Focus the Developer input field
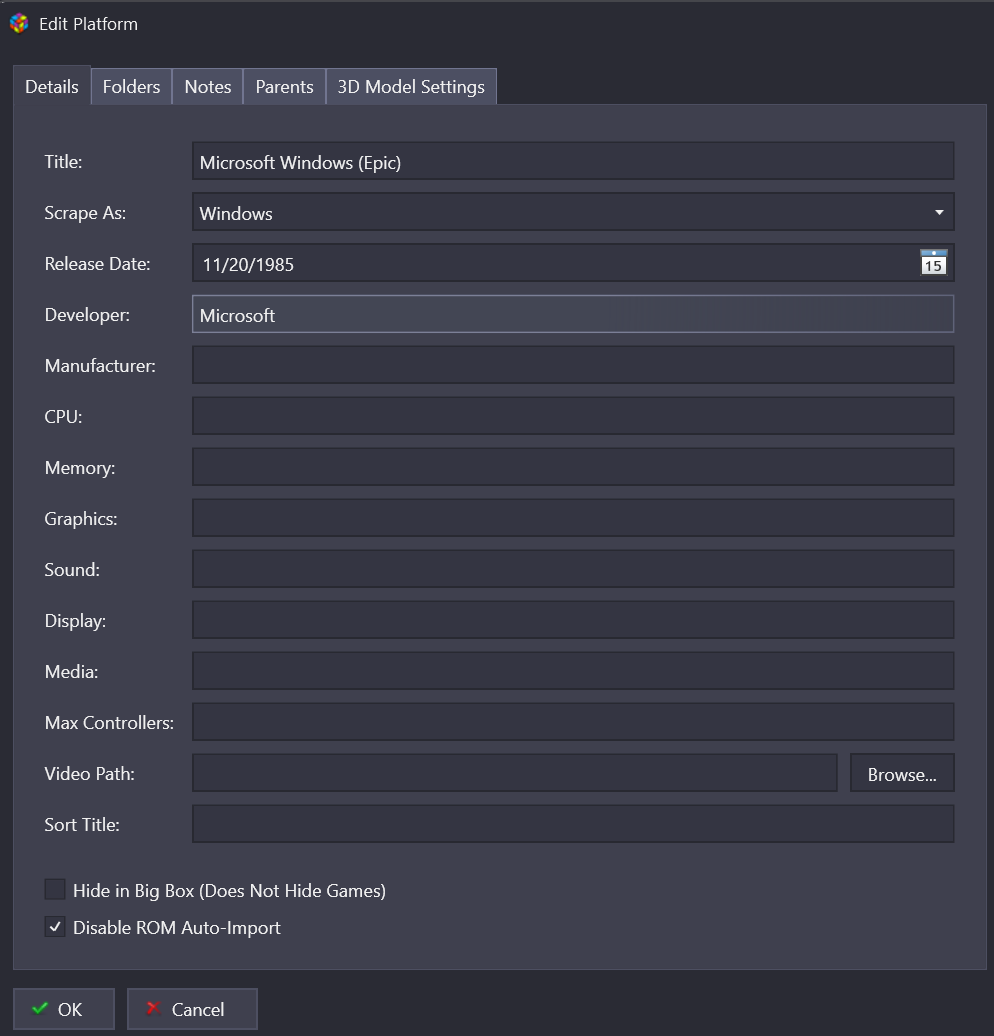Image resolution: width=994 pixels, height=1036 pixels. tap(572, 315)
